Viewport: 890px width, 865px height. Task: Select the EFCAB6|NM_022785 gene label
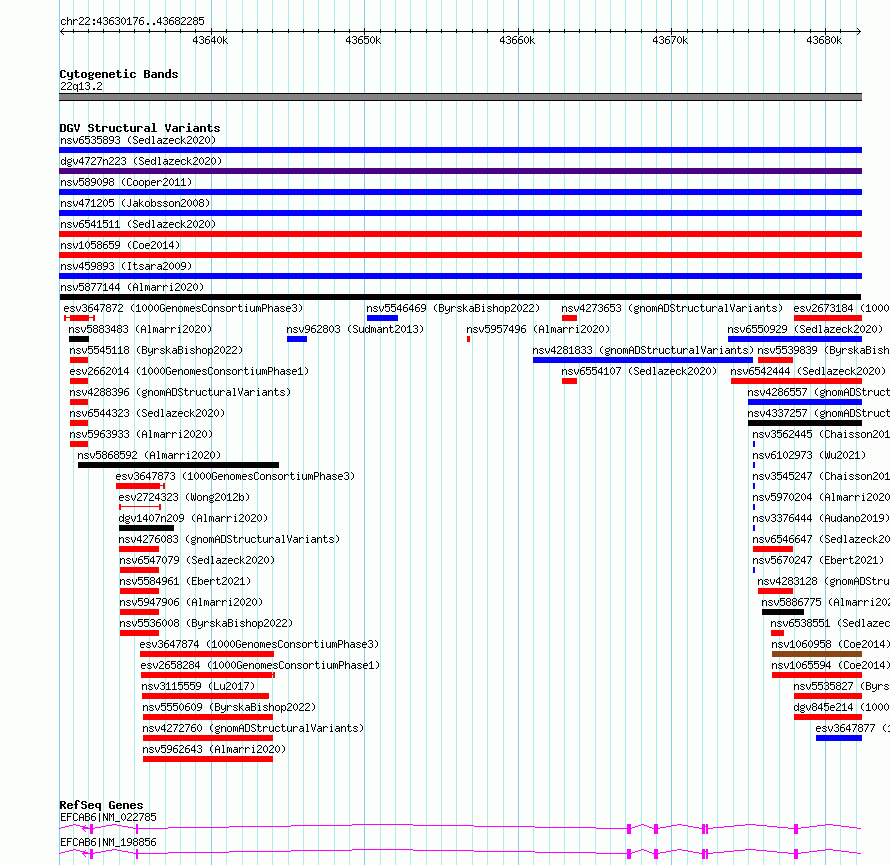pos(108,817)
